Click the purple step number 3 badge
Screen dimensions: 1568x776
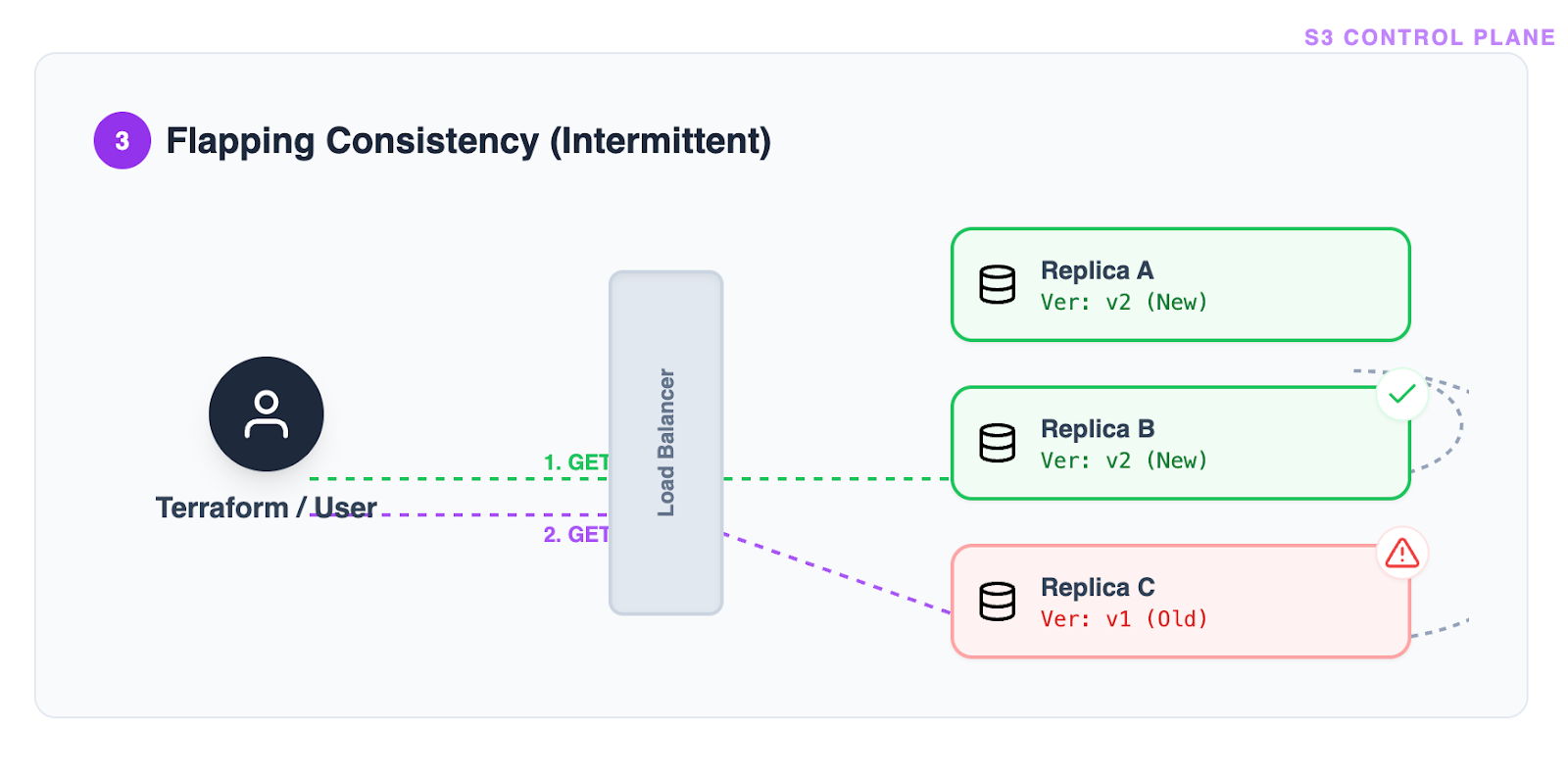tap(122, 141)
